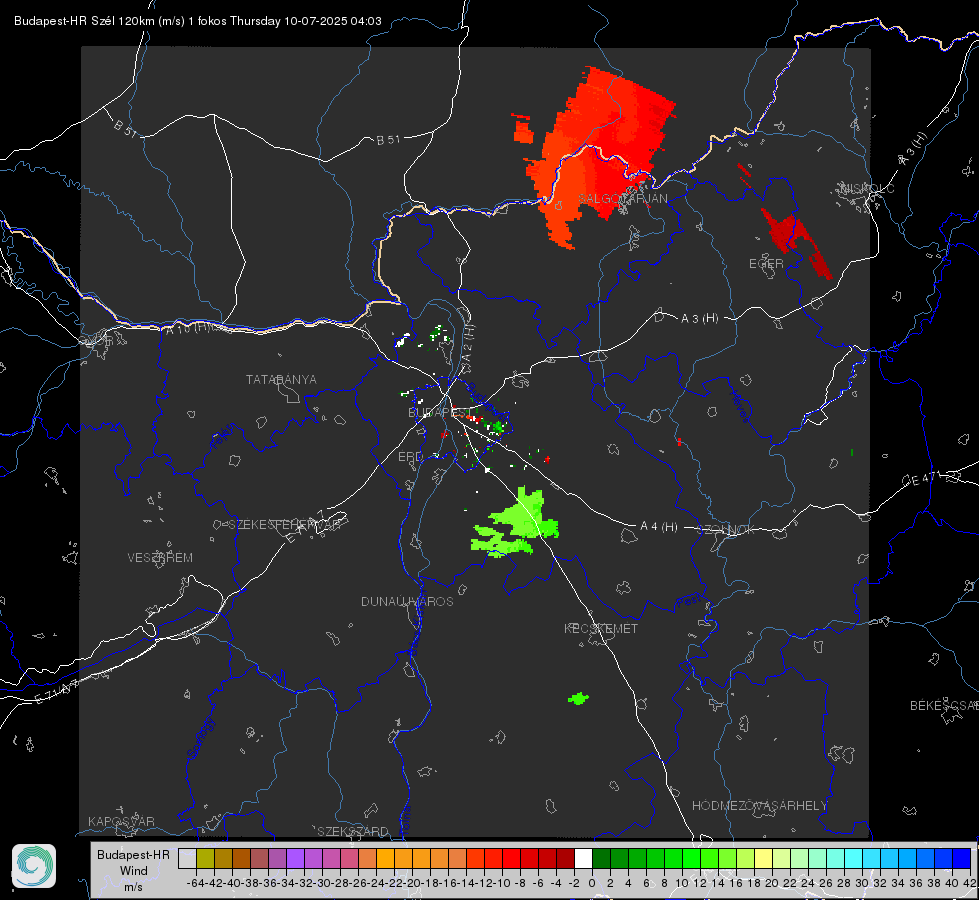Image resolution: width=979 pixels, height=900 pixels.
Task: Click the legend scale value 42
Action: point(970,883)
